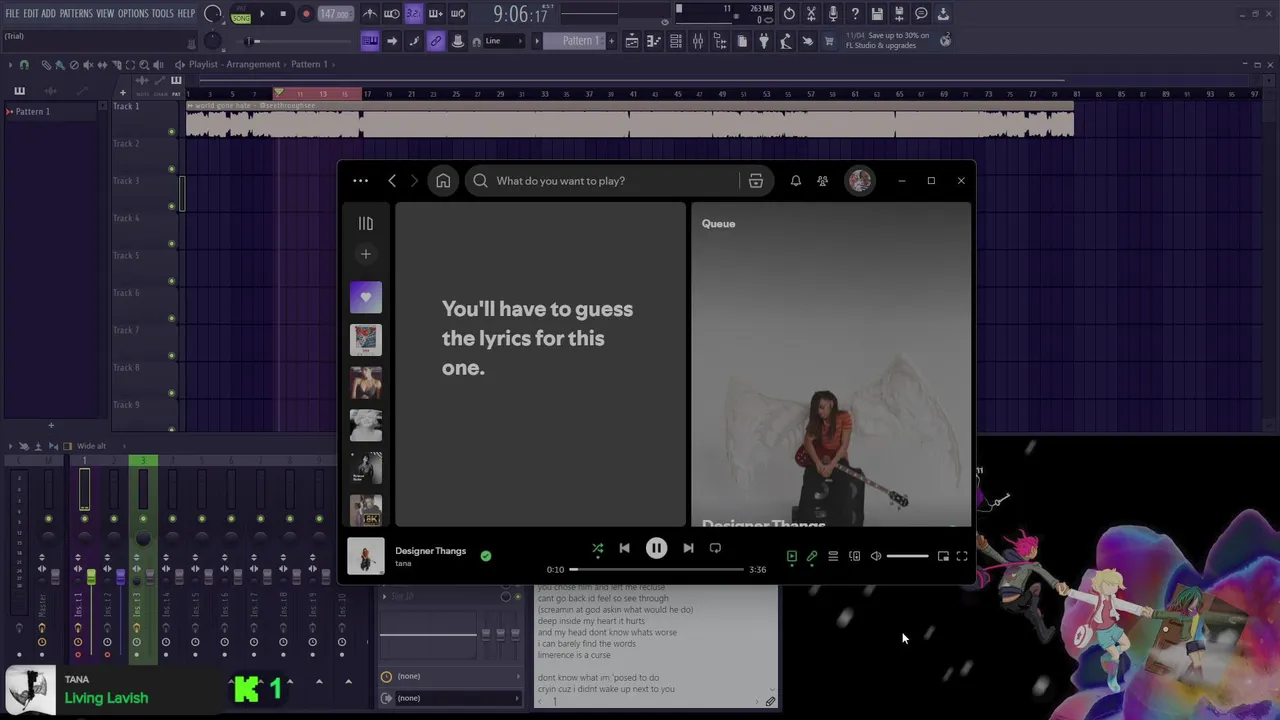
Task: Go back in Spotify
Action: tap(392, 181)
